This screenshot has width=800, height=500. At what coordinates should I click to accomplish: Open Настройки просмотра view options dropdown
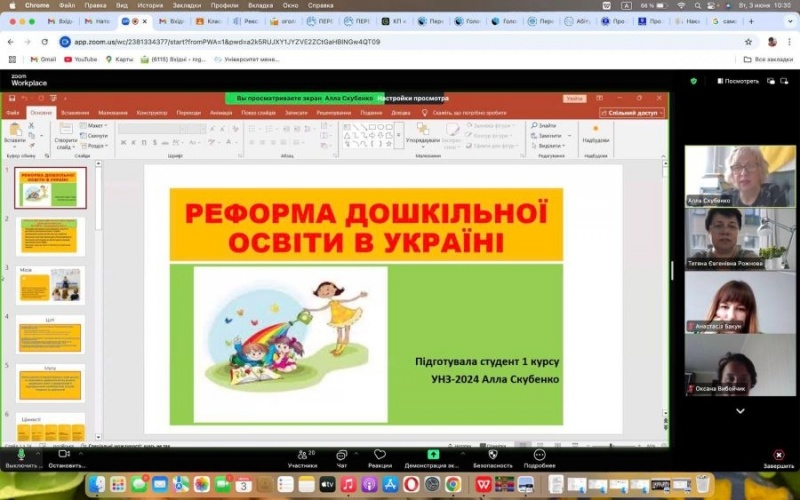click(x=414, y=98)
